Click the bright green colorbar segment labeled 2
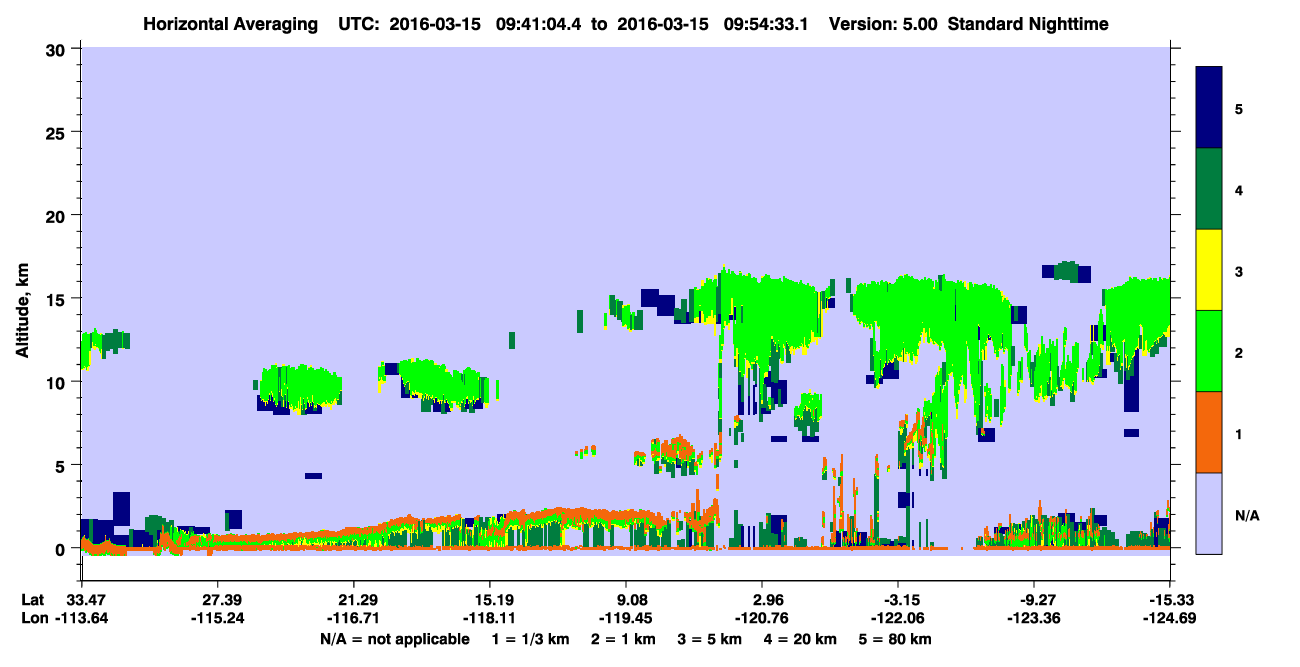 (x=1210, y=351)
